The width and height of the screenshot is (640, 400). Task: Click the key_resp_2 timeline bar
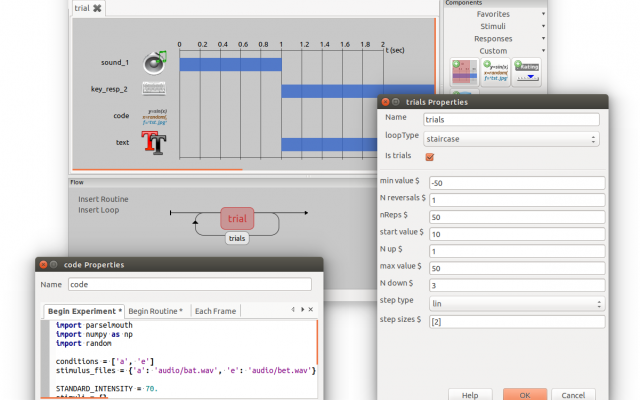click(x=358, y=91)
